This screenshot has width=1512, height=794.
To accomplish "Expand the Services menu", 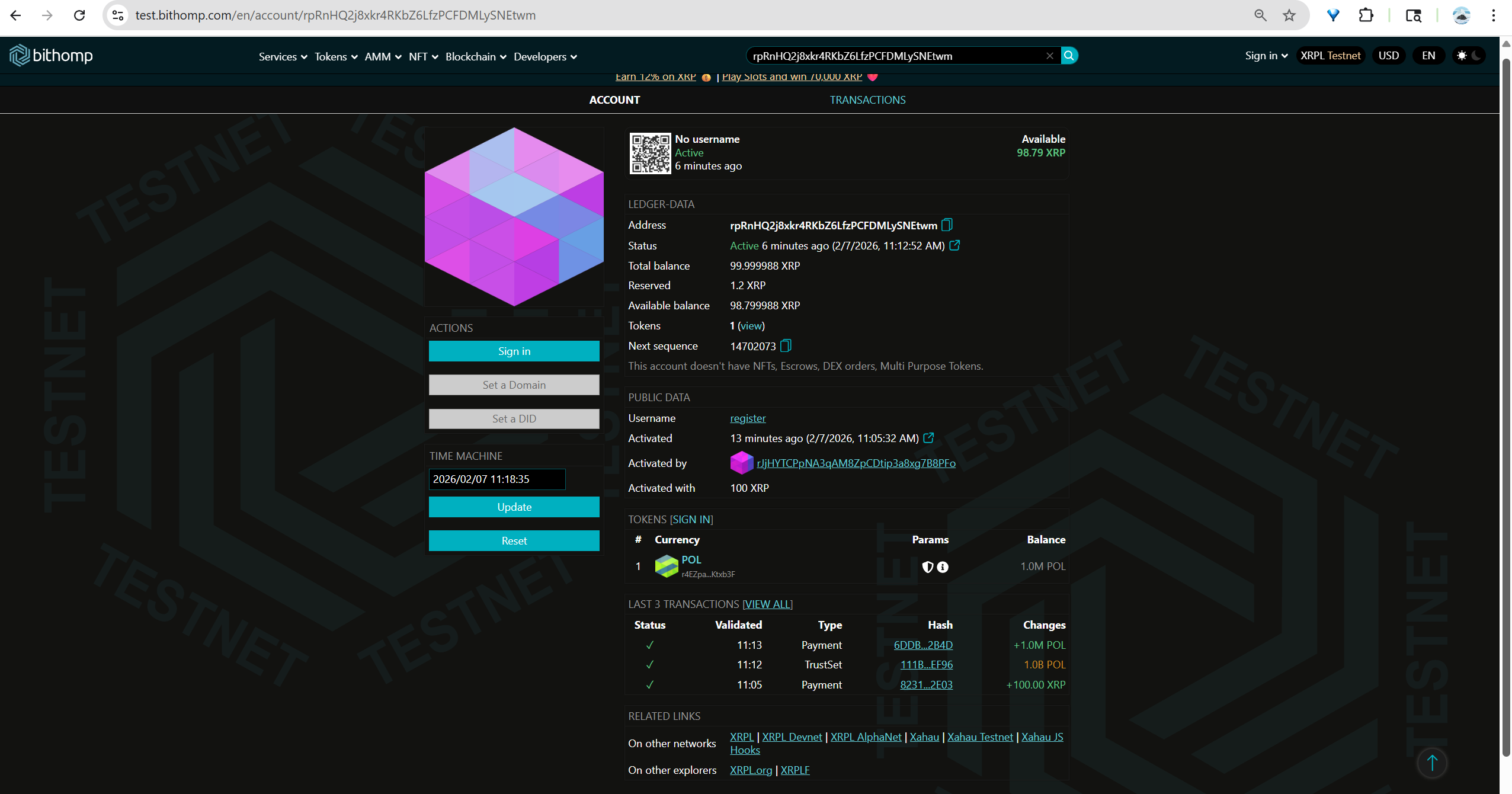I will (x=283, y=57).
